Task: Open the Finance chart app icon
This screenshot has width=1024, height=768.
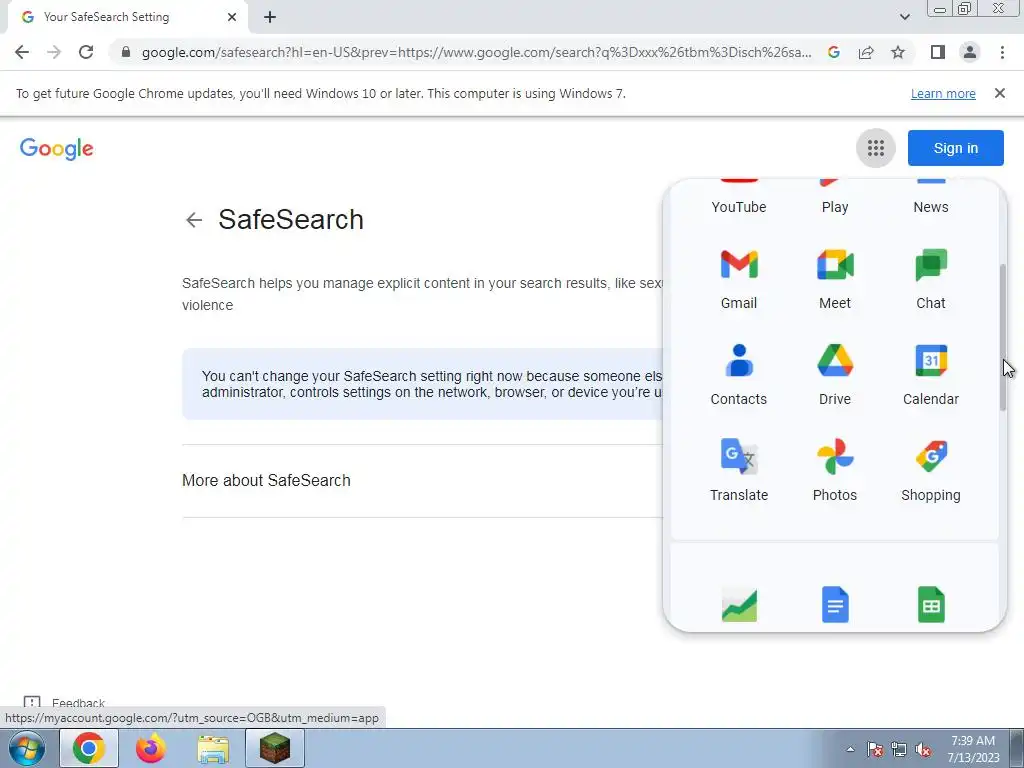Action: click(x=739, y=605)
